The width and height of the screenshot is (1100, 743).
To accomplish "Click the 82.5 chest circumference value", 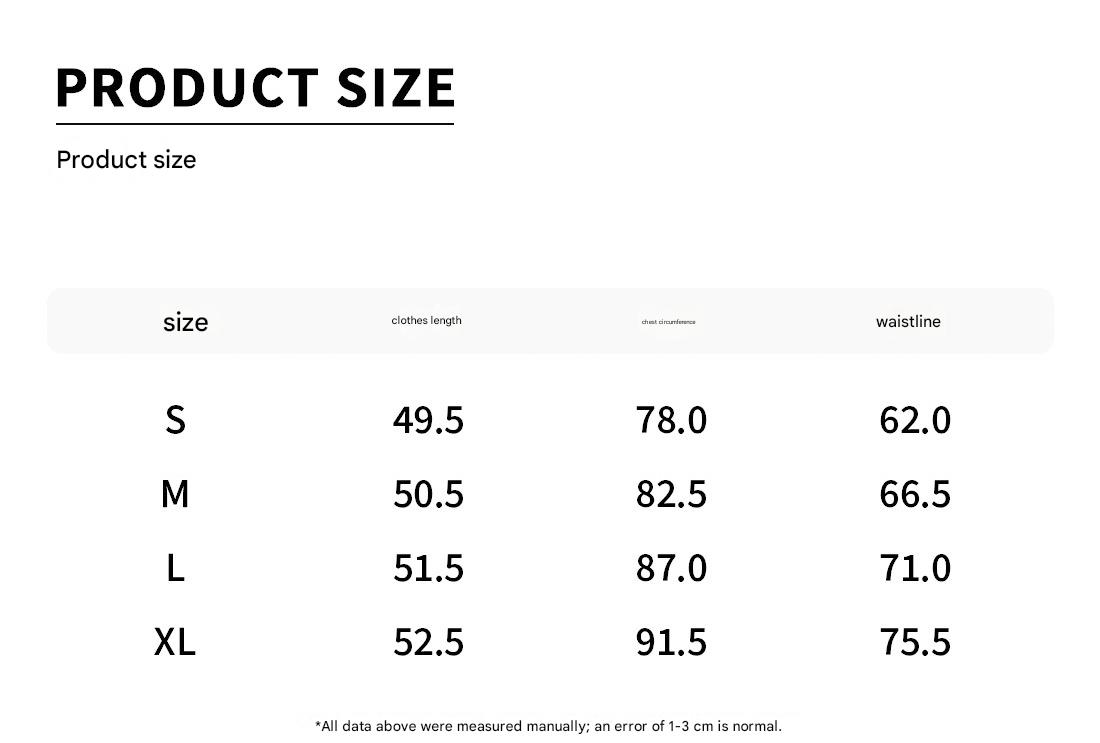I will click(x=671, y=494).
